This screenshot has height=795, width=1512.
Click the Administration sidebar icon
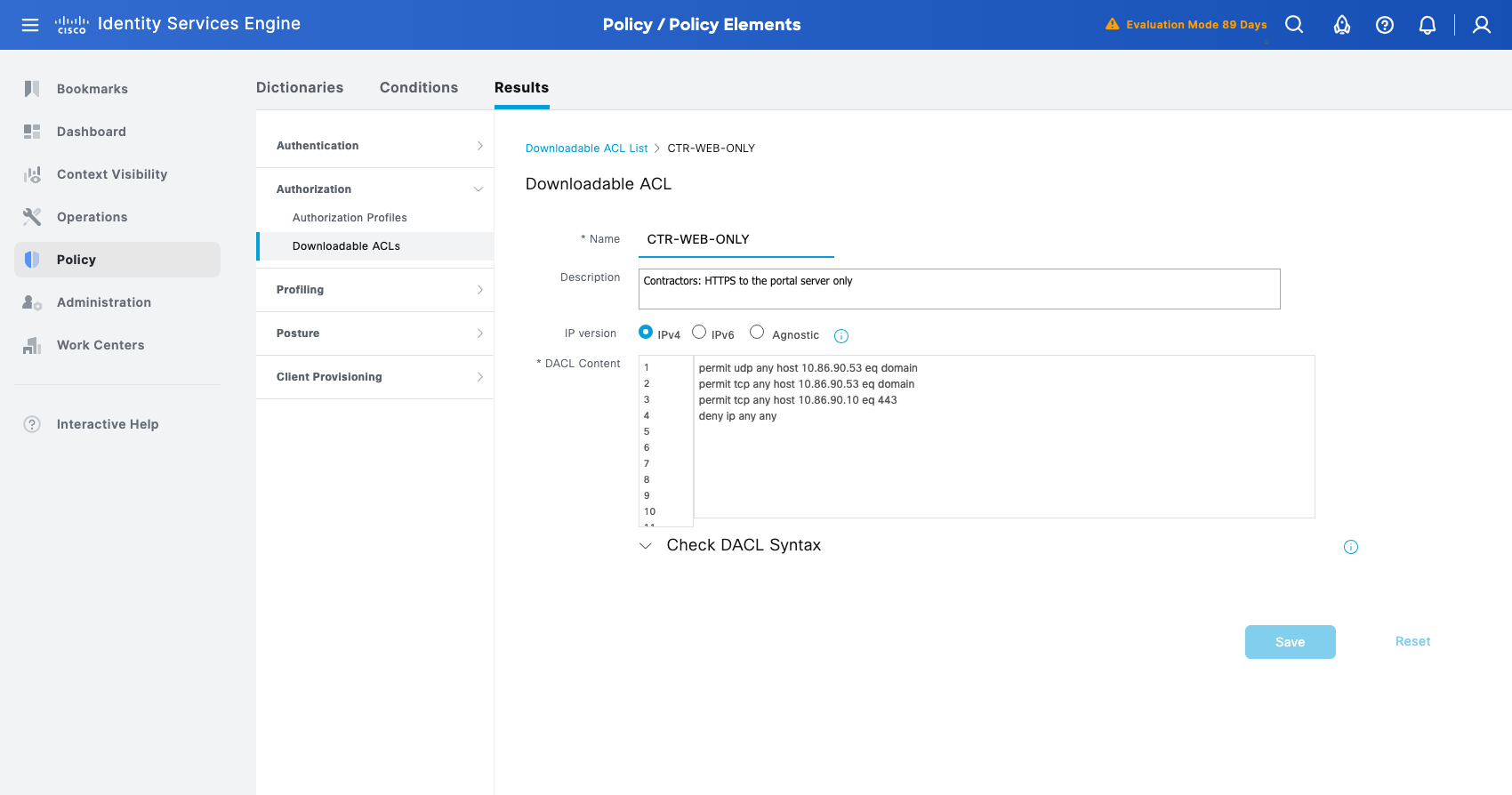point(32,302)
